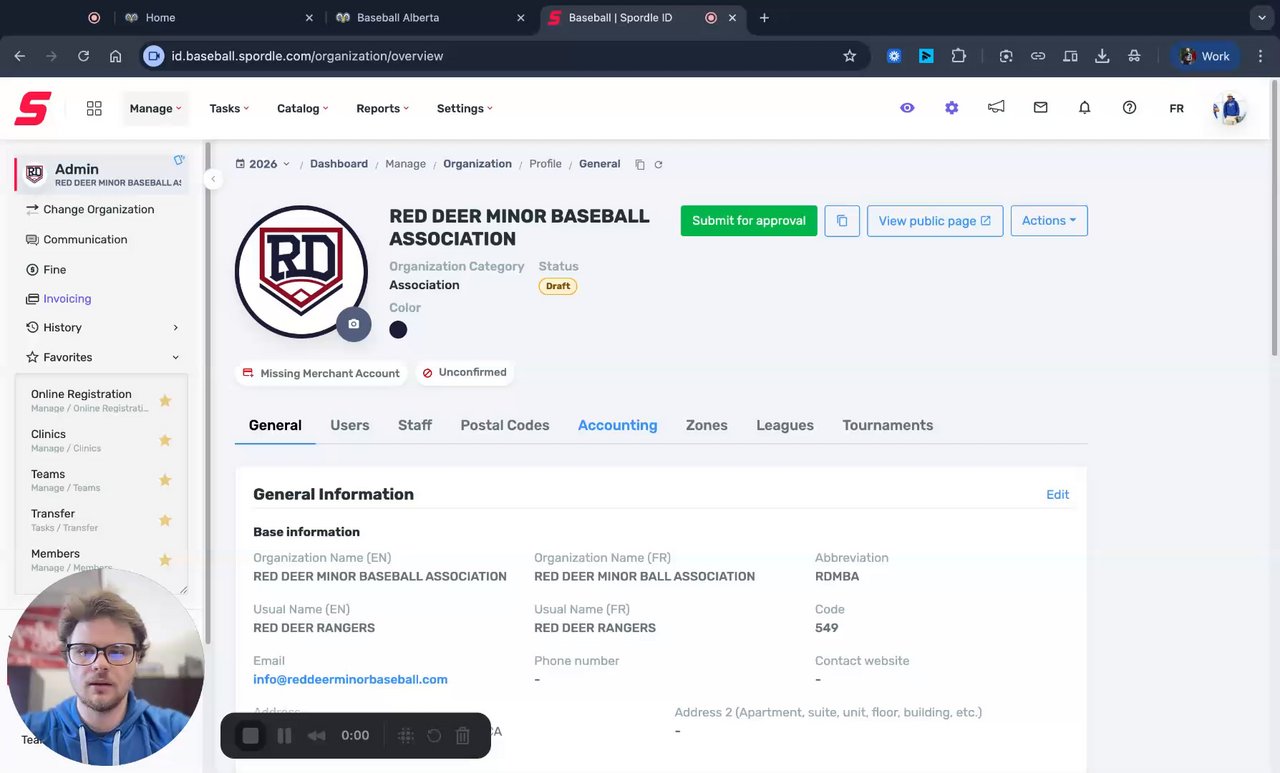This screenshot has width=1280, height=773.
Task: Pause the screen recording
Action: pos(284,736)
